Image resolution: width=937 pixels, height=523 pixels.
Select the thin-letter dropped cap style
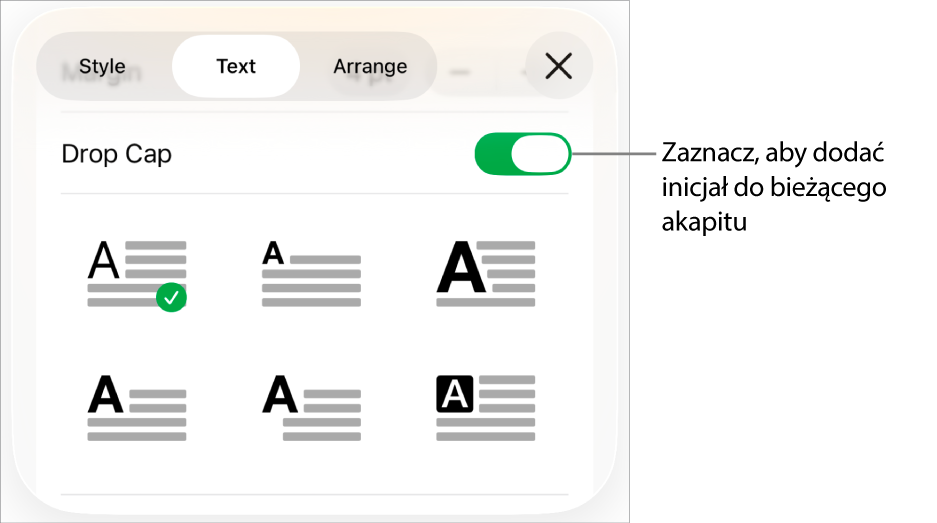pos(137,273)
